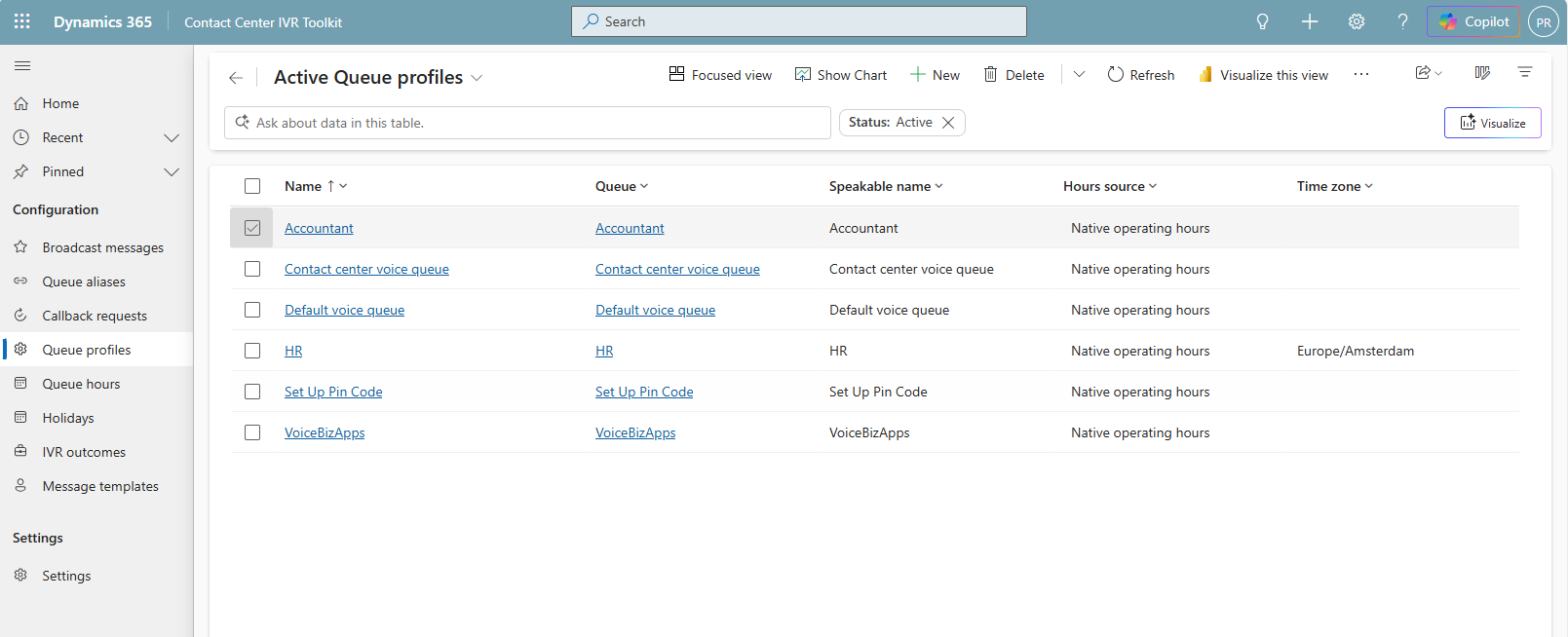Open Settings item in sidebar
Screen dimensions: 1568x637
(97, 576)
